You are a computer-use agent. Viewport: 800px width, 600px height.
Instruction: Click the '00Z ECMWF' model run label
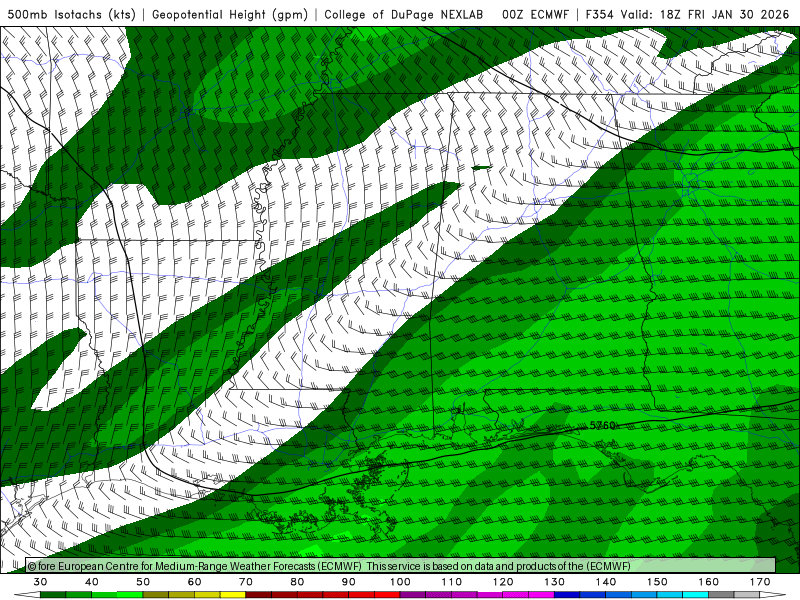(535, 15)
